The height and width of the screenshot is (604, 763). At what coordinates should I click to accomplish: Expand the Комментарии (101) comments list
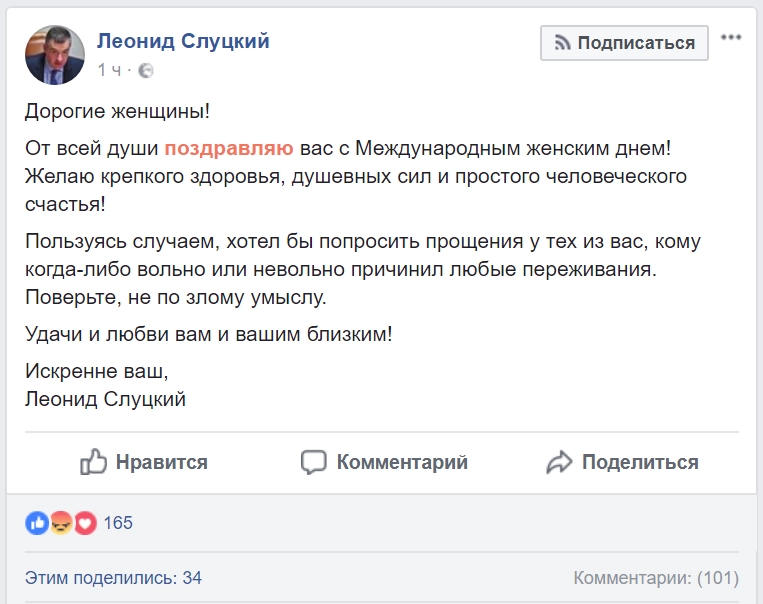(x=656, y=577)
